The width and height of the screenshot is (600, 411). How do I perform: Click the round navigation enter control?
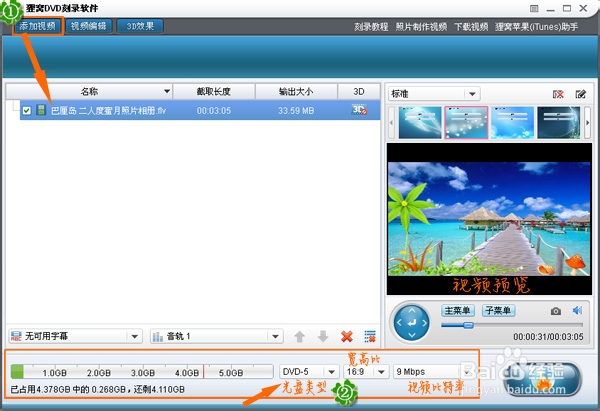(412, 323)
